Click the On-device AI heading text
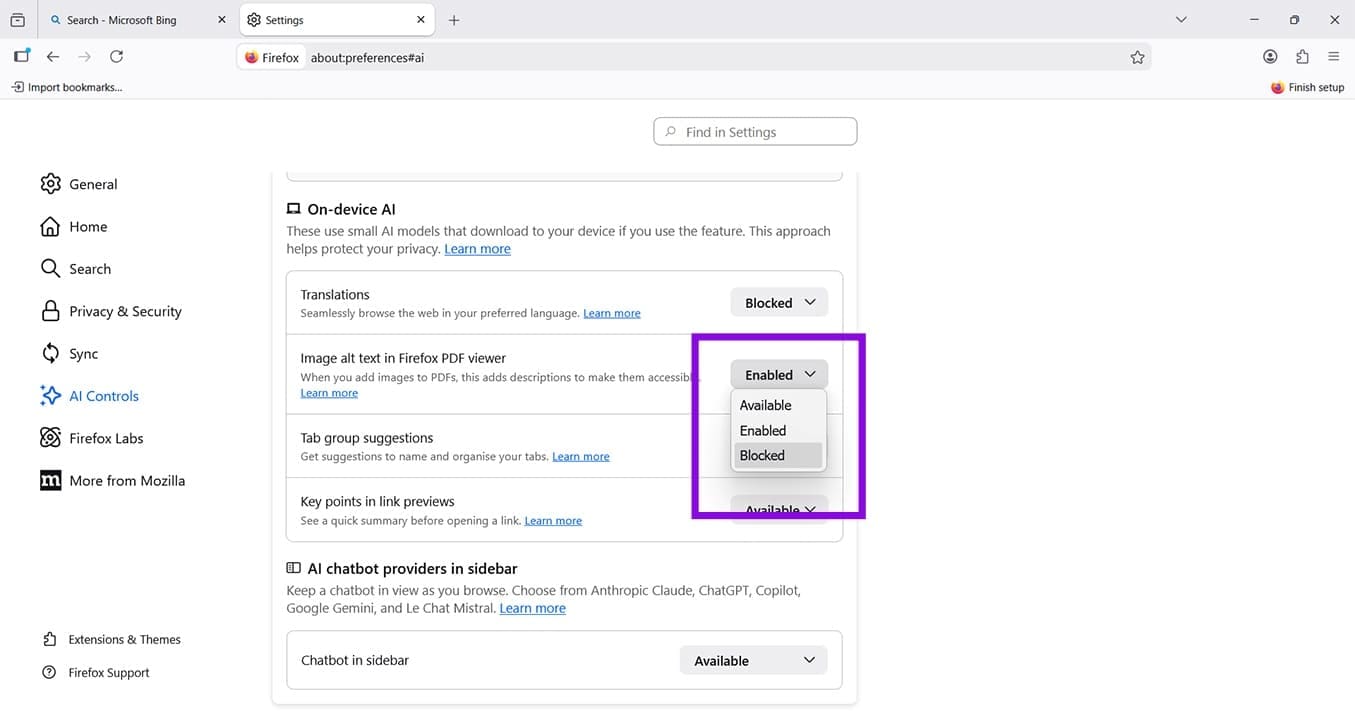This screenshot has width=1355, height=720. click(x=351, y=209)
